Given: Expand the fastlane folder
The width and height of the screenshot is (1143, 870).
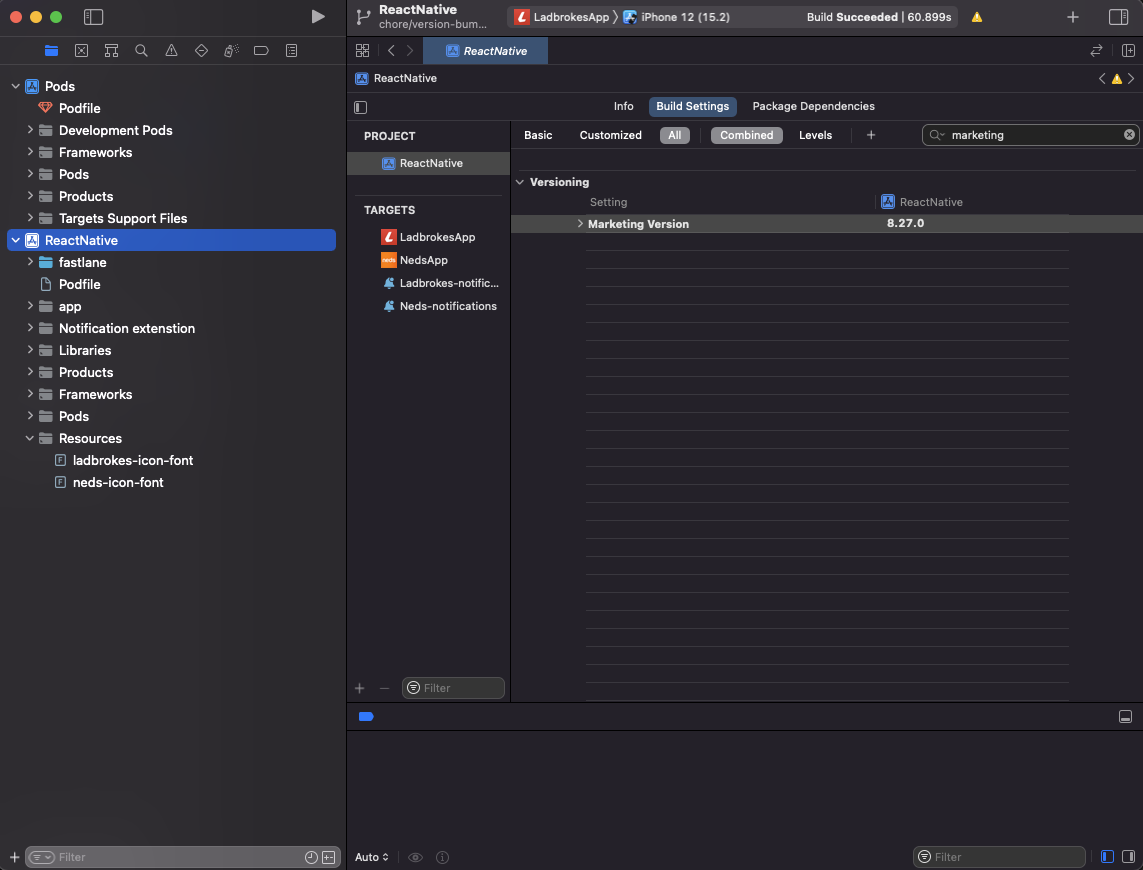Looking at the screenshot, I should pyautogui.click(x=30, y=262).
